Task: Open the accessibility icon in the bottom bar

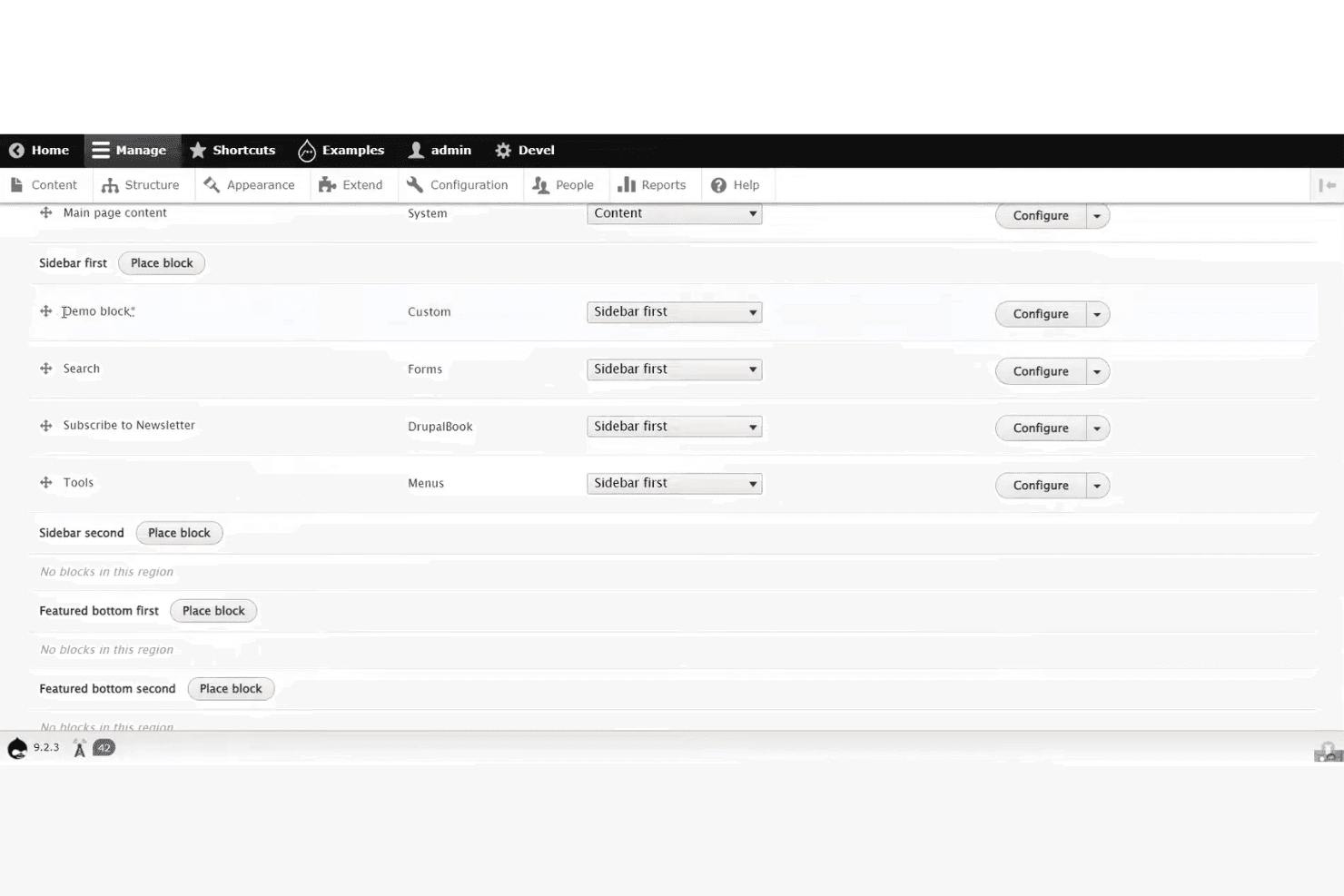Action: click(x=80, y=748)
